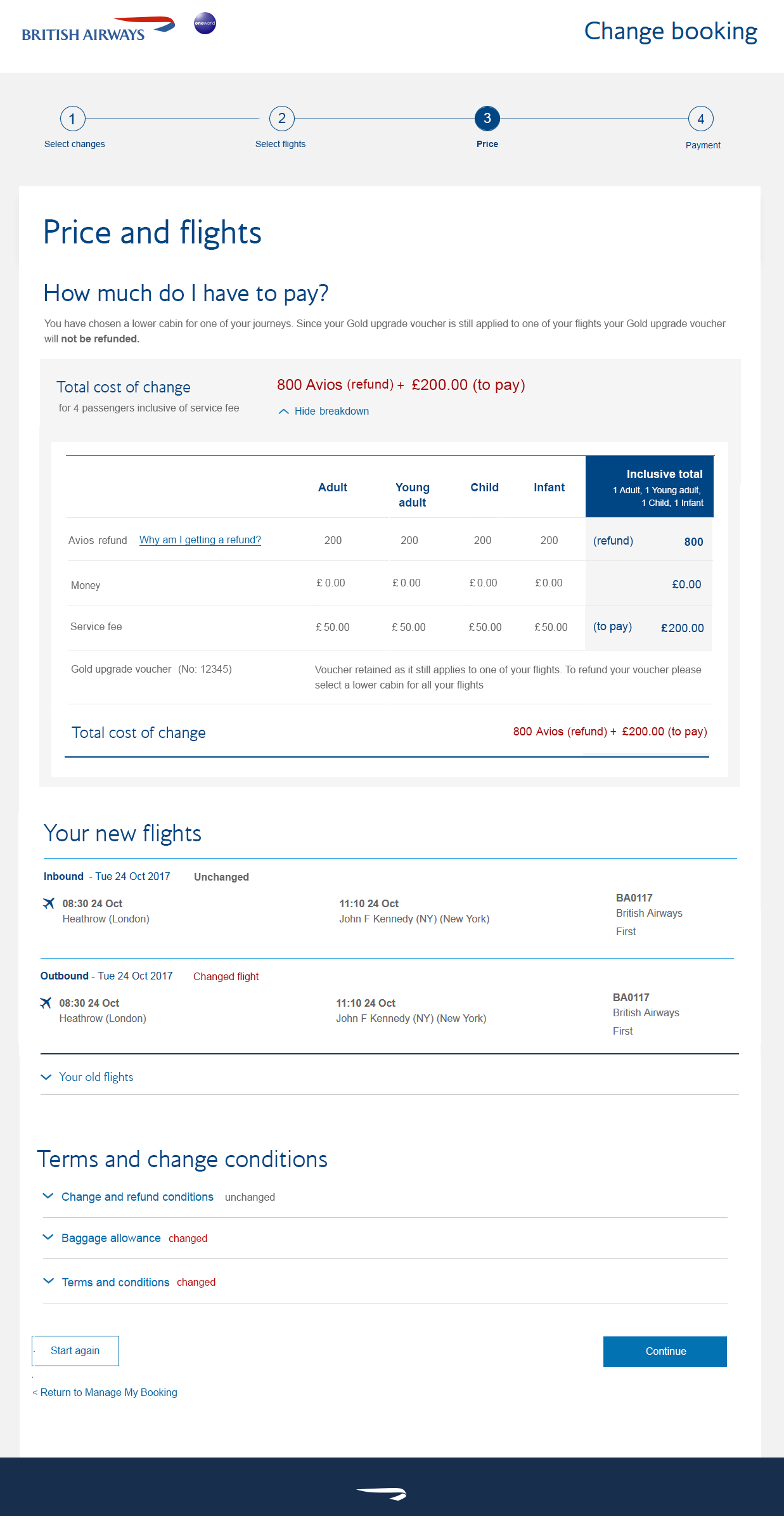
Task: Click the Inbound flight airplane icon
Action: (x=49, y=903)
